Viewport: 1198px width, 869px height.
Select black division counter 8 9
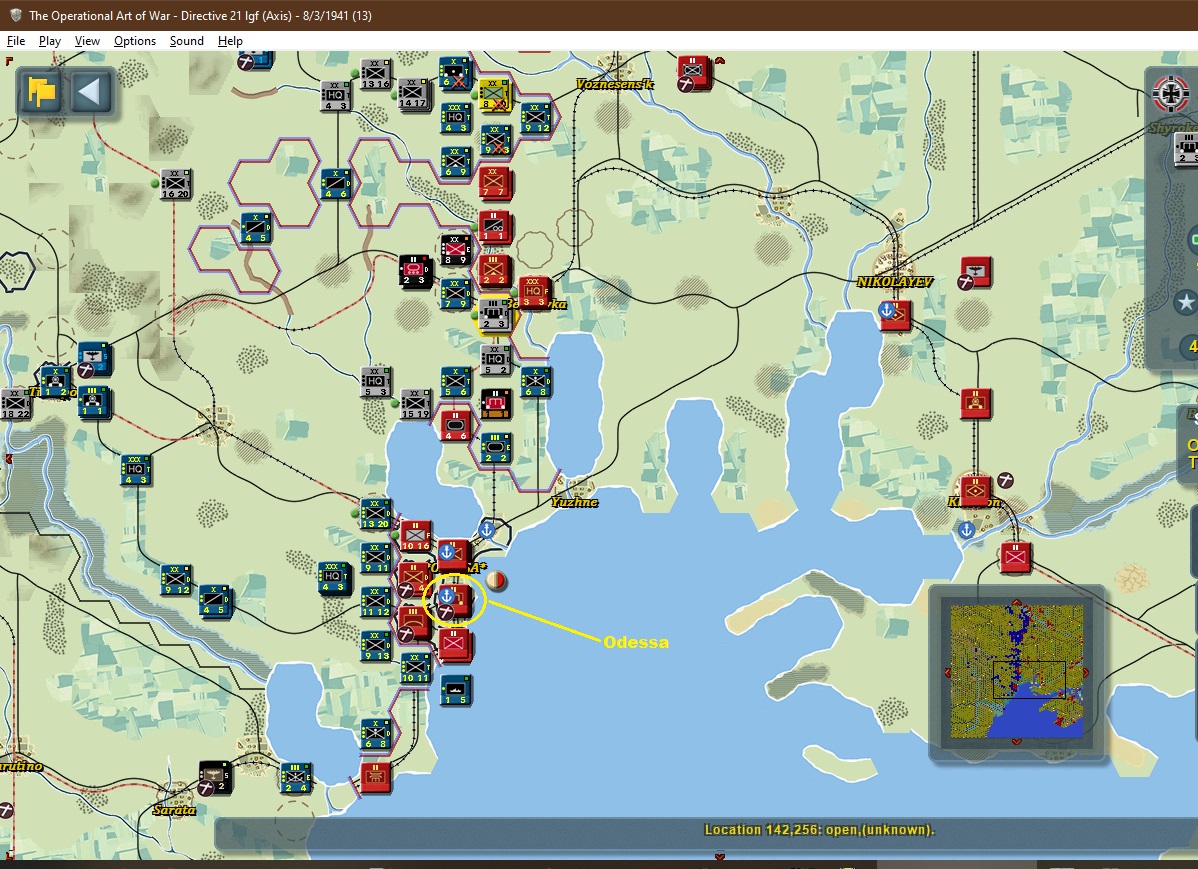(455, 250)
